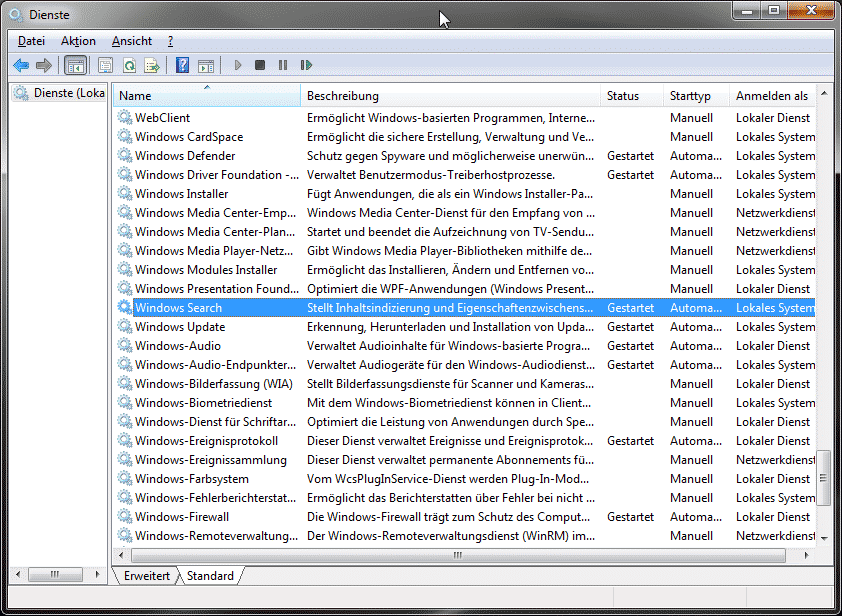
Task: Click the list's horizontal scroll left arrow
Action: tap(121, 555)
